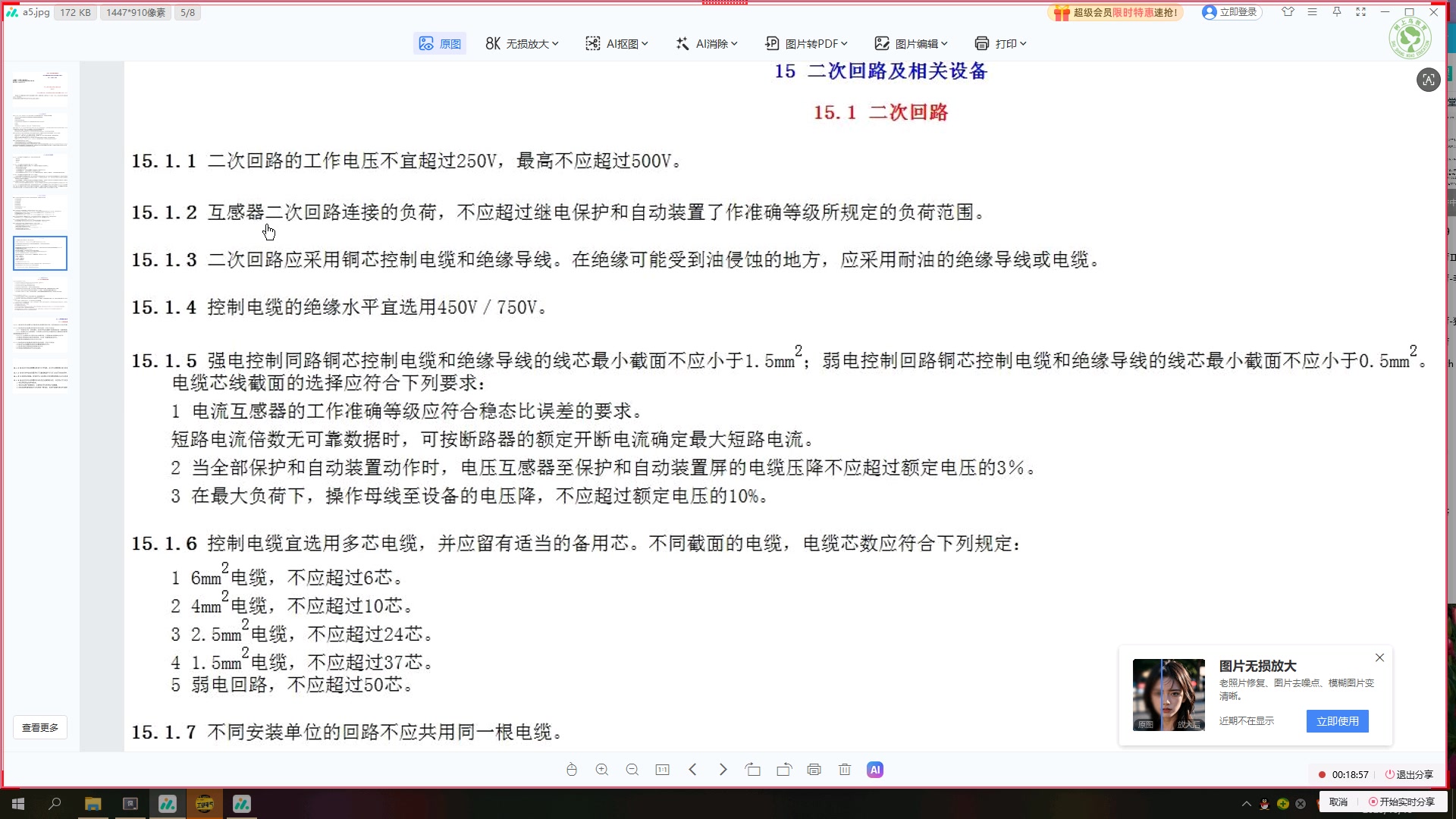Select the highlighted page thumbnail in the sidebar
Viewport: 1456px width, 819px height.
point(40,253)
